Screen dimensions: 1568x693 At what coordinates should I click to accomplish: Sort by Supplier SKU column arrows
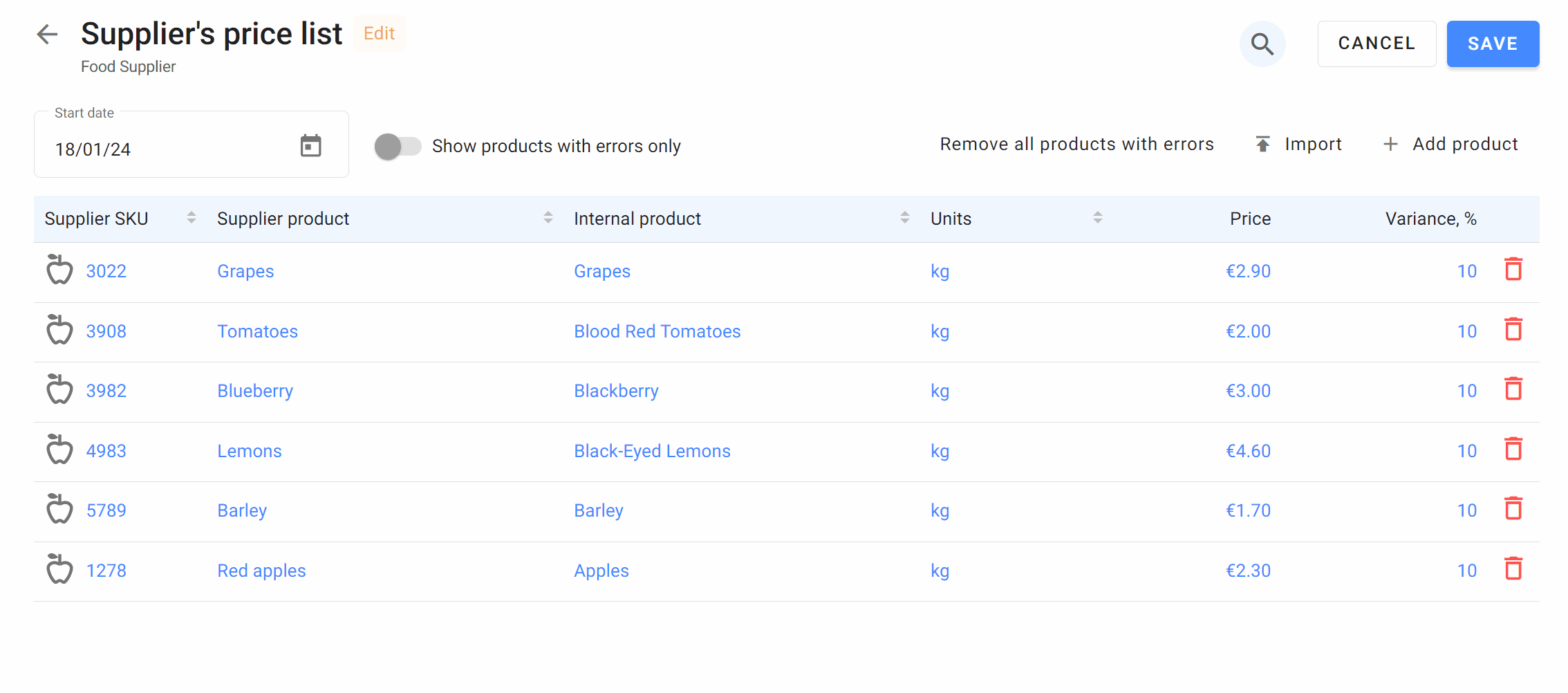[192, 218]
